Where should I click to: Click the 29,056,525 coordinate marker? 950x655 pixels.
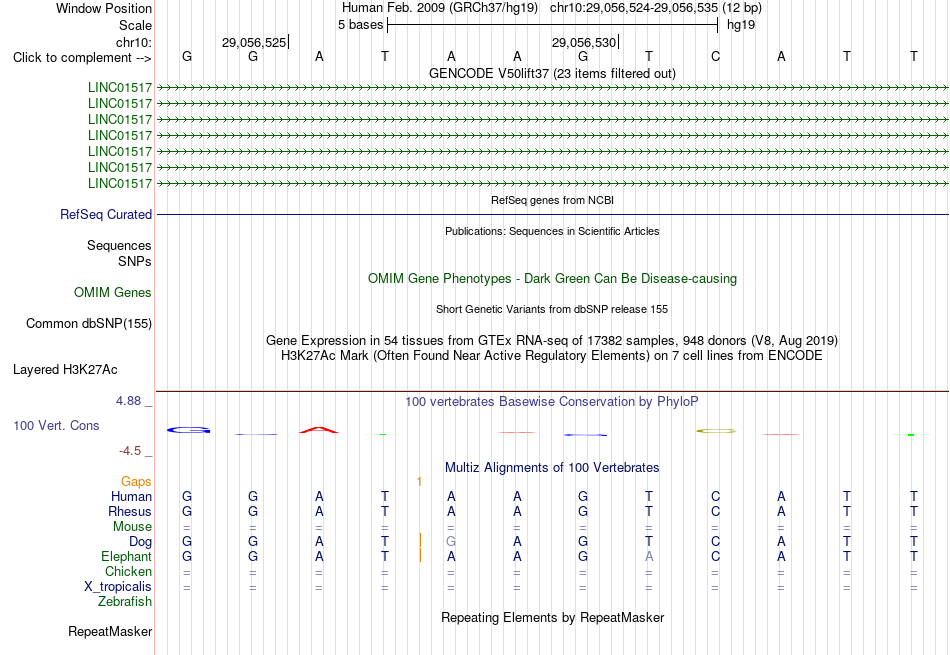254,42
